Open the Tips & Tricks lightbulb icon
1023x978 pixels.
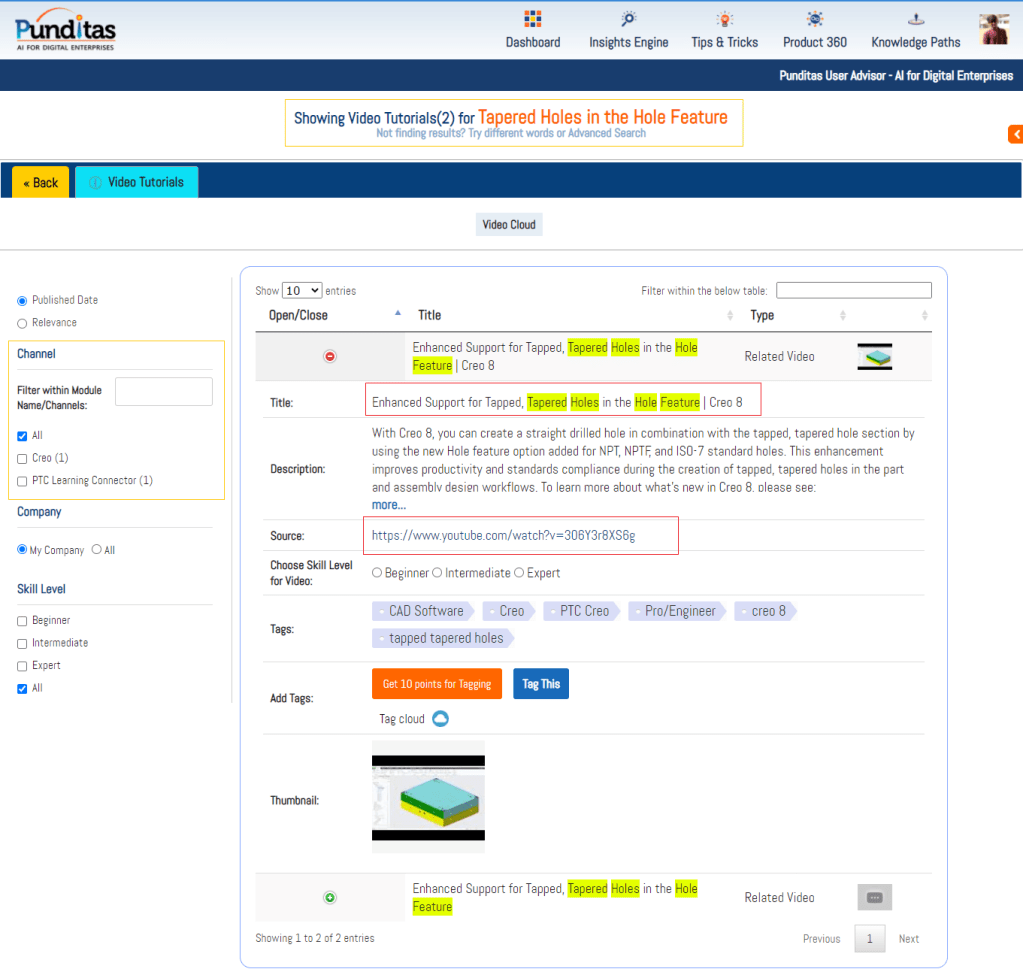724,19
